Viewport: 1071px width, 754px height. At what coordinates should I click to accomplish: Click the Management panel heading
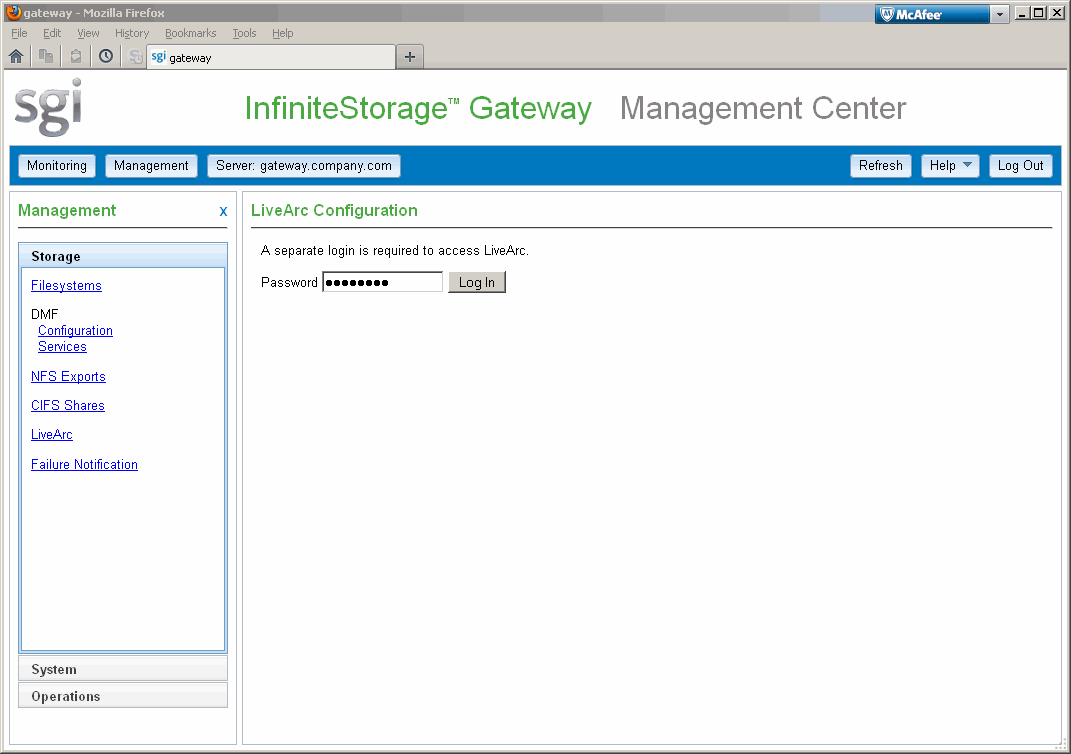67,210
